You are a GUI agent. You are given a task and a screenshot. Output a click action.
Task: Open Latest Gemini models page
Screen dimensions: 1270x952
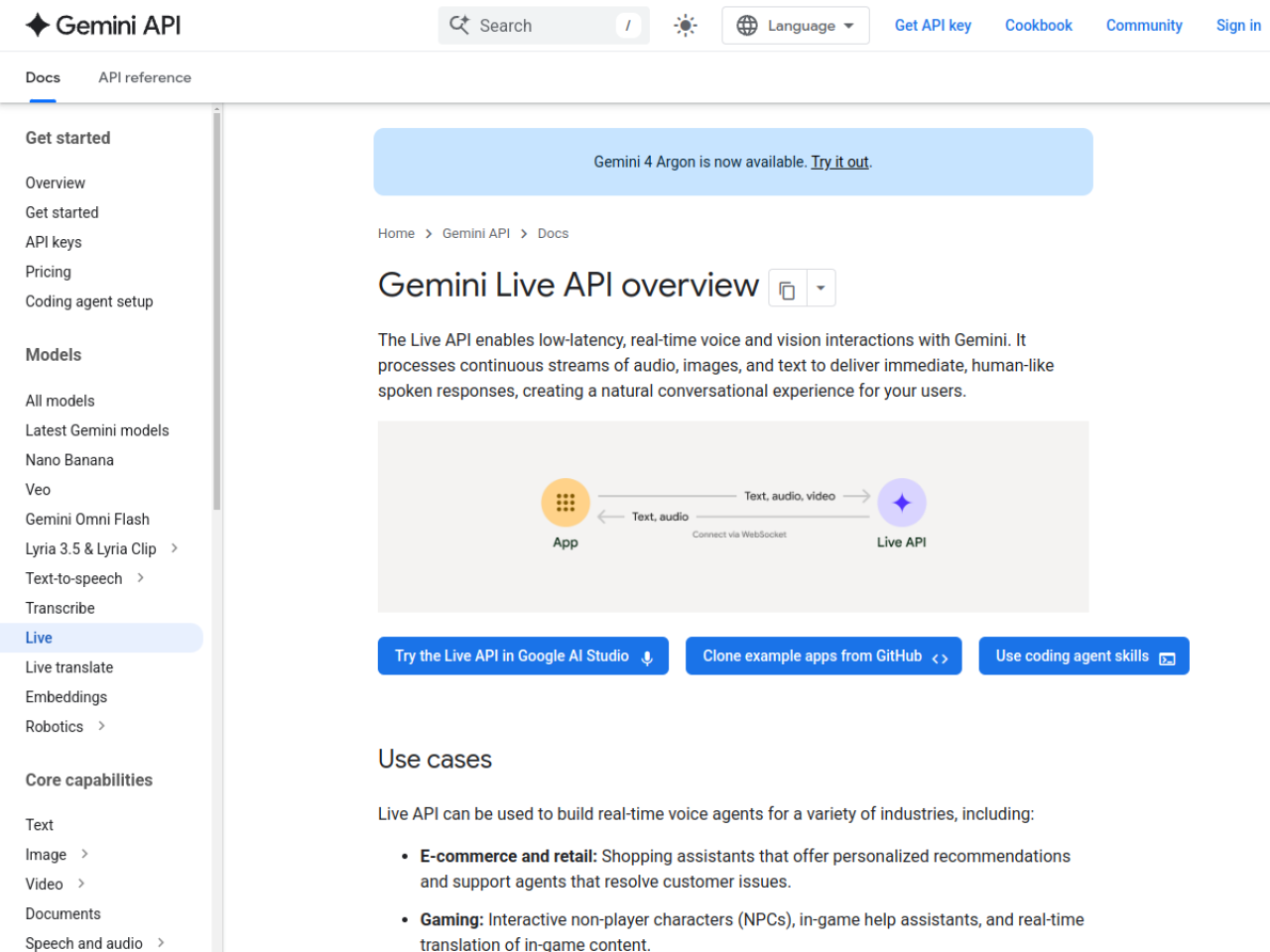coord(97,430)
